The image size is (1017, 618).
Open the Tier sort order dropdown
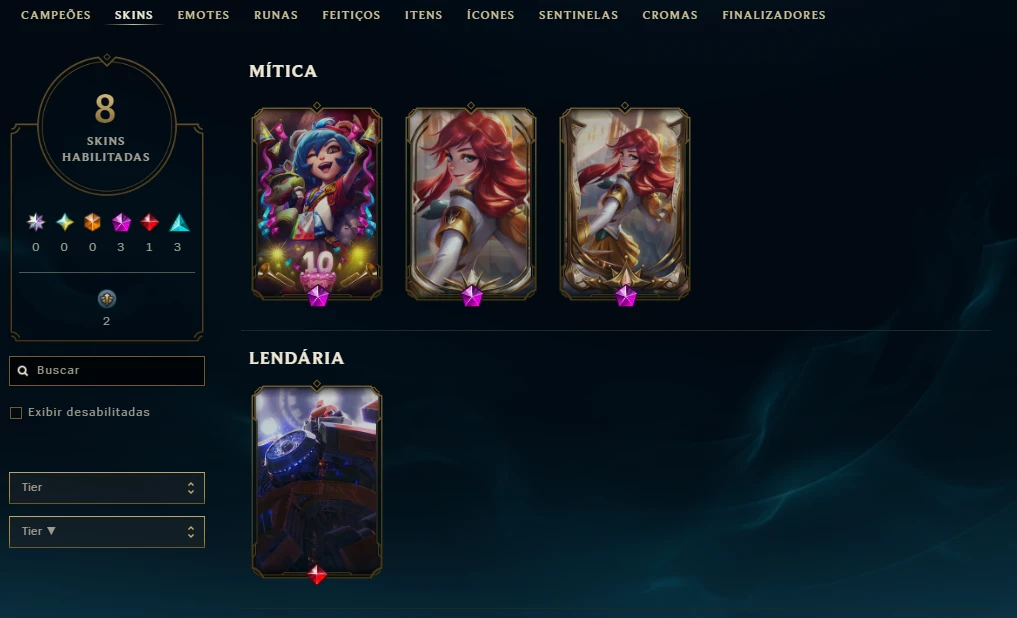click(107, 532)
